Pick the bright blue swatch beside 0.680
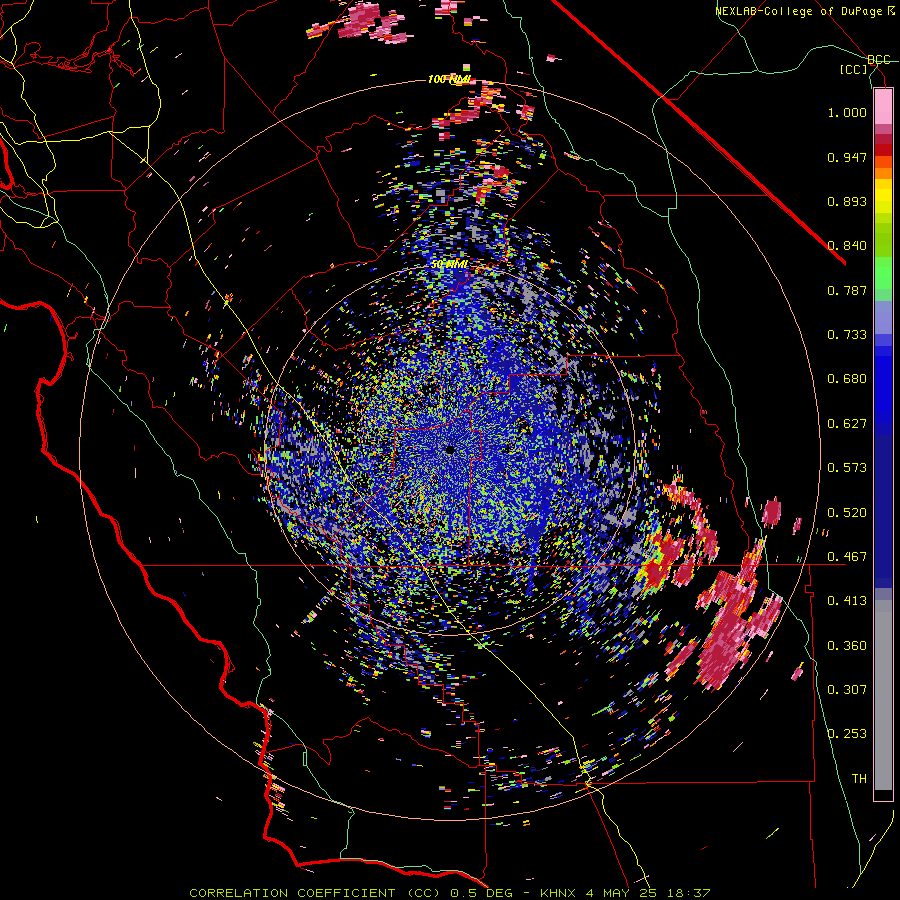 (x=883, y=385)
